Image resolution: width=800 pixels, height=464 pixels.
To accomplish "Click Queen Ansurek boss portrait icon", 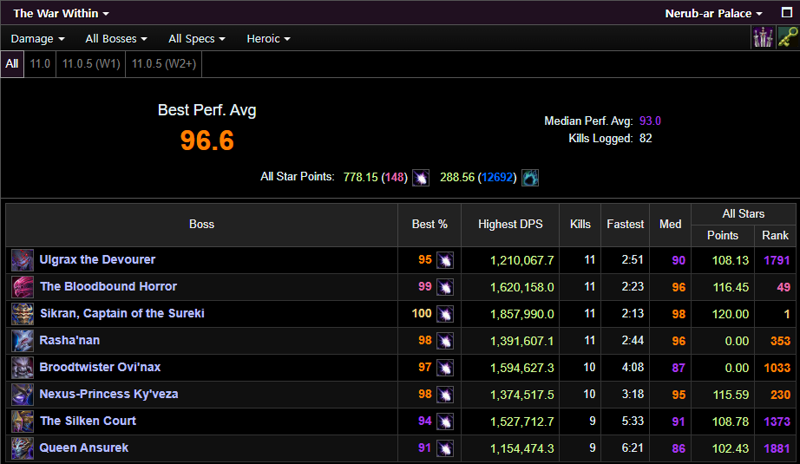I will click(22, 448).
